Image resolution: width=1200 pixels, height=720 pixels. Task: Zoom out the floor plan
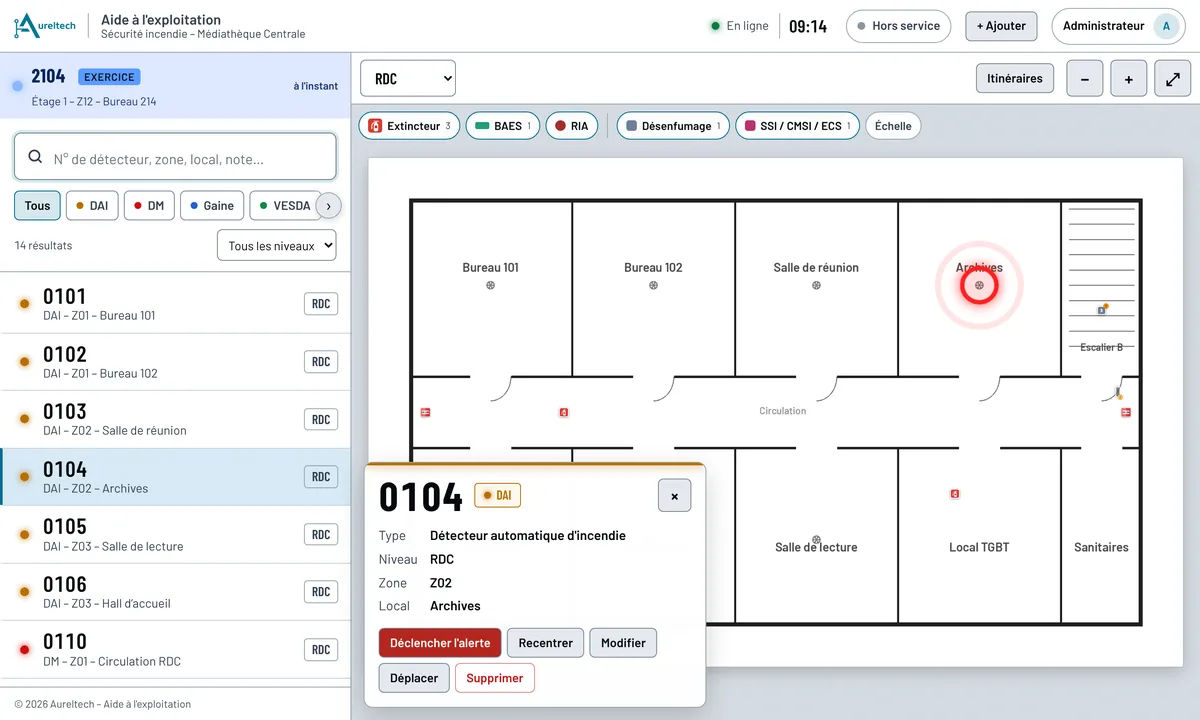click(x=1085, y=79)
